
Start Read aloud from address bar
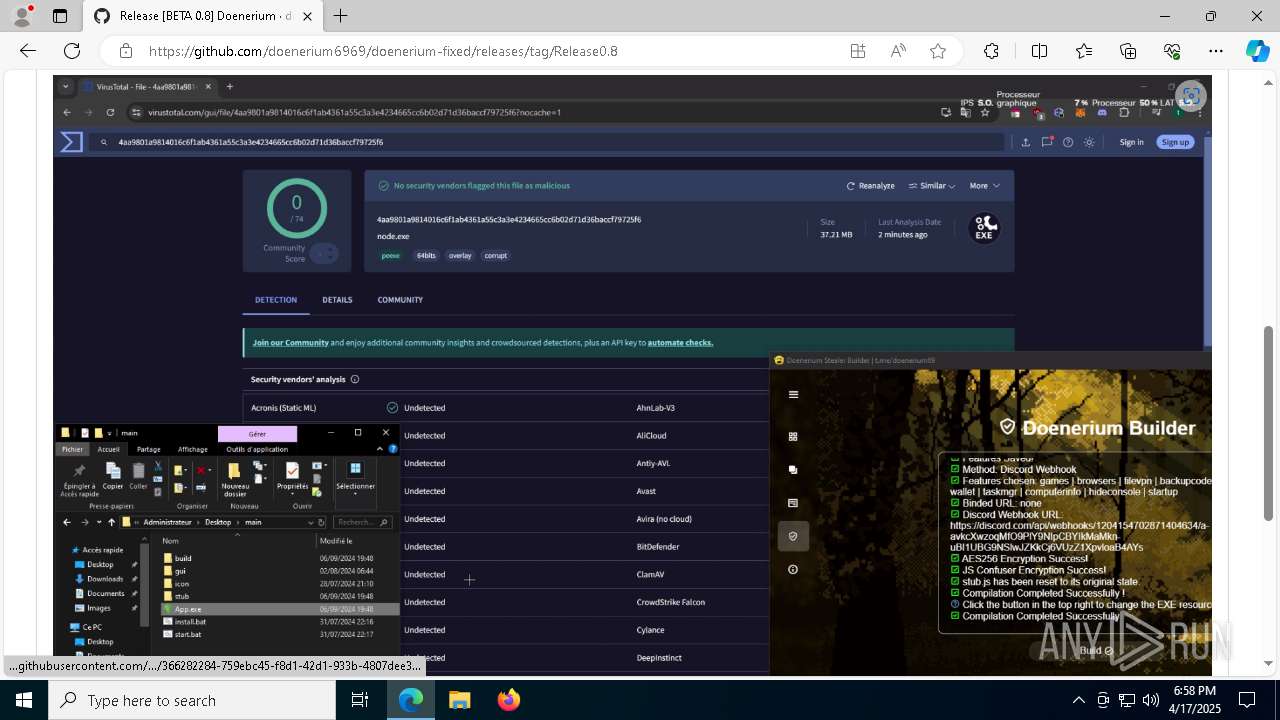pyautogui.click(x=898, y=51)
